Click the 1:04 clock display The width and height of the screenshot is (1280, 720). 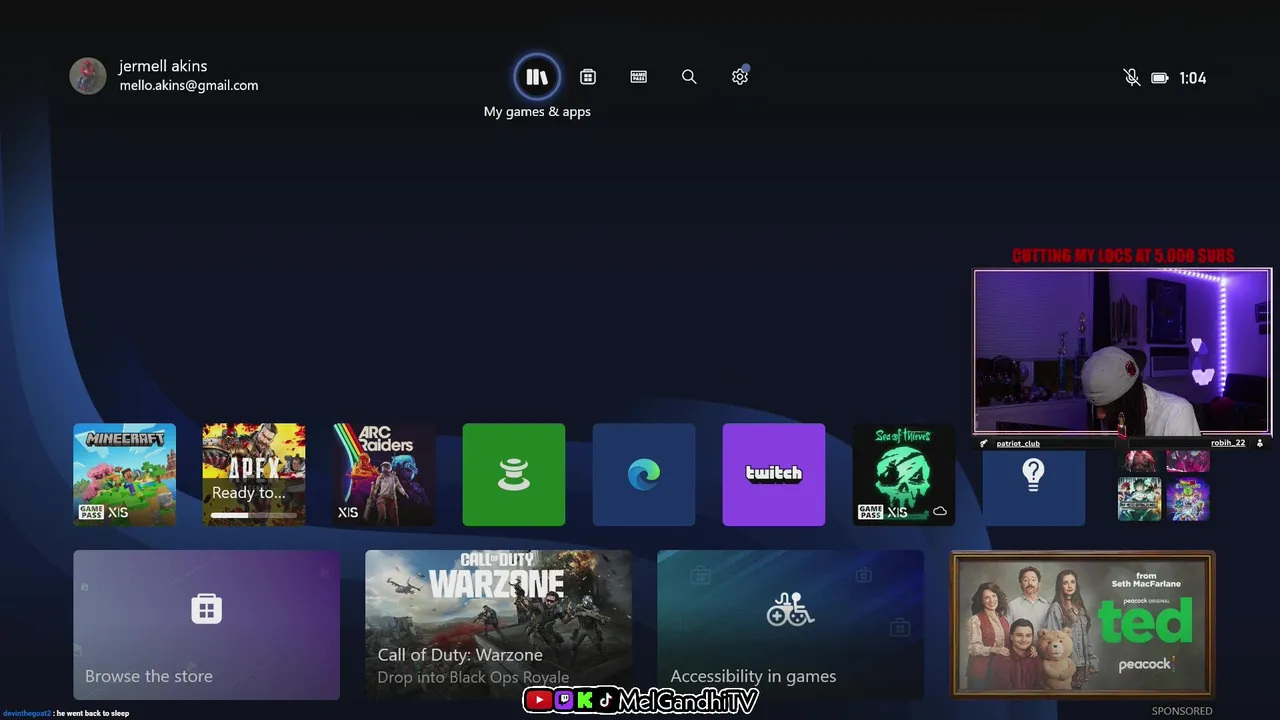coord(1193,78)
